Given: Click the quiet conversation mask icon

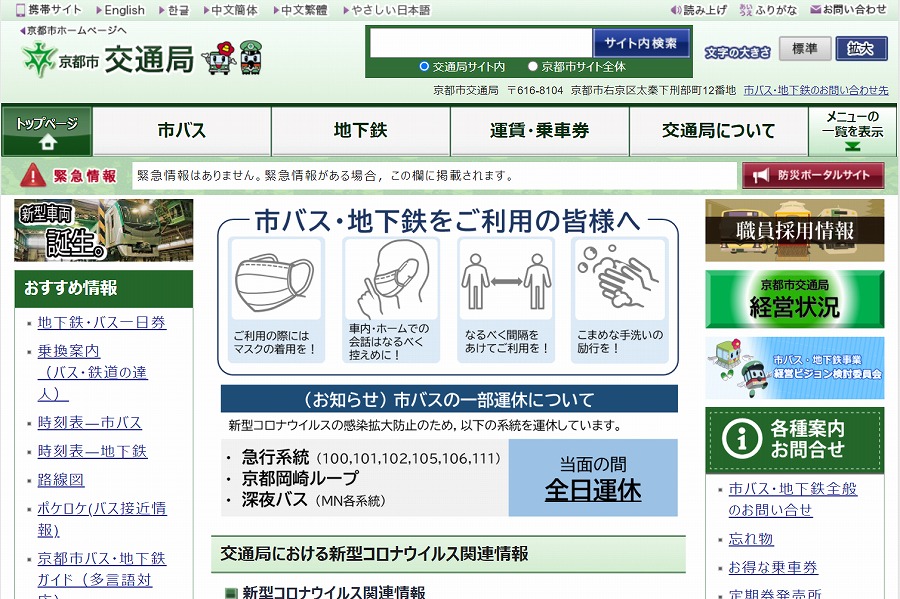Looking at the screenshot, I should coord(391,300).
